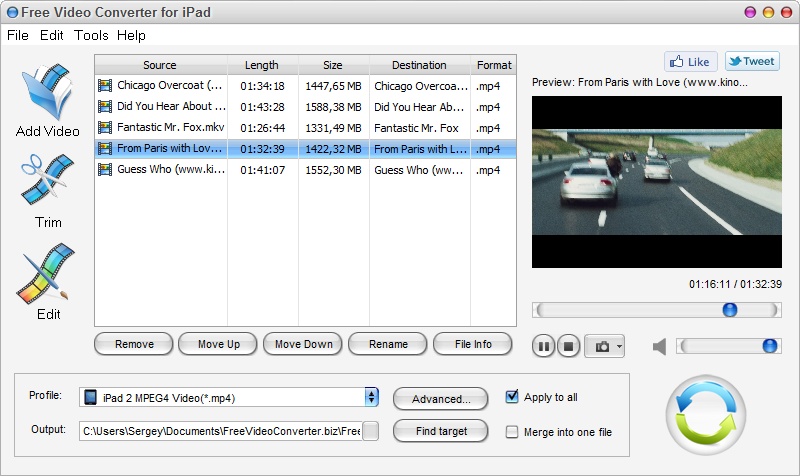Click the film icon beside Did You Hear About
This screenshot has width=800, height=476.
pyautogui.click(x=105, y=107)
